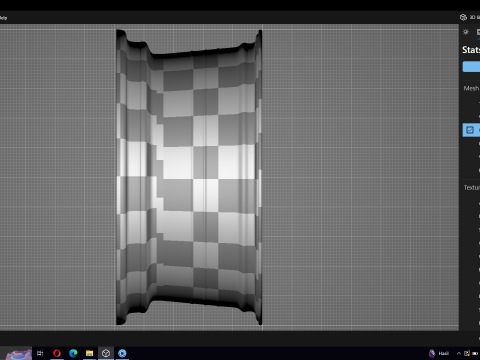The height and width of the screenshot is (360, 480).
Task: Open Opera browser from the taskbar
Action: pyautogui.click(x=57, y=353)
